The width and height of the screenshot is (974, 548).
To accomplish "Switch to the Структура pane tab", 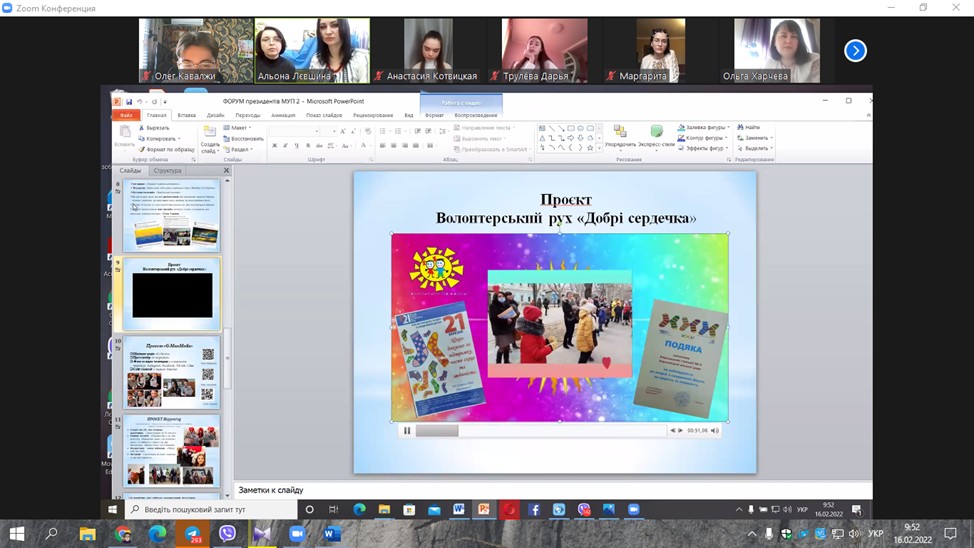I will pos(167,171).
